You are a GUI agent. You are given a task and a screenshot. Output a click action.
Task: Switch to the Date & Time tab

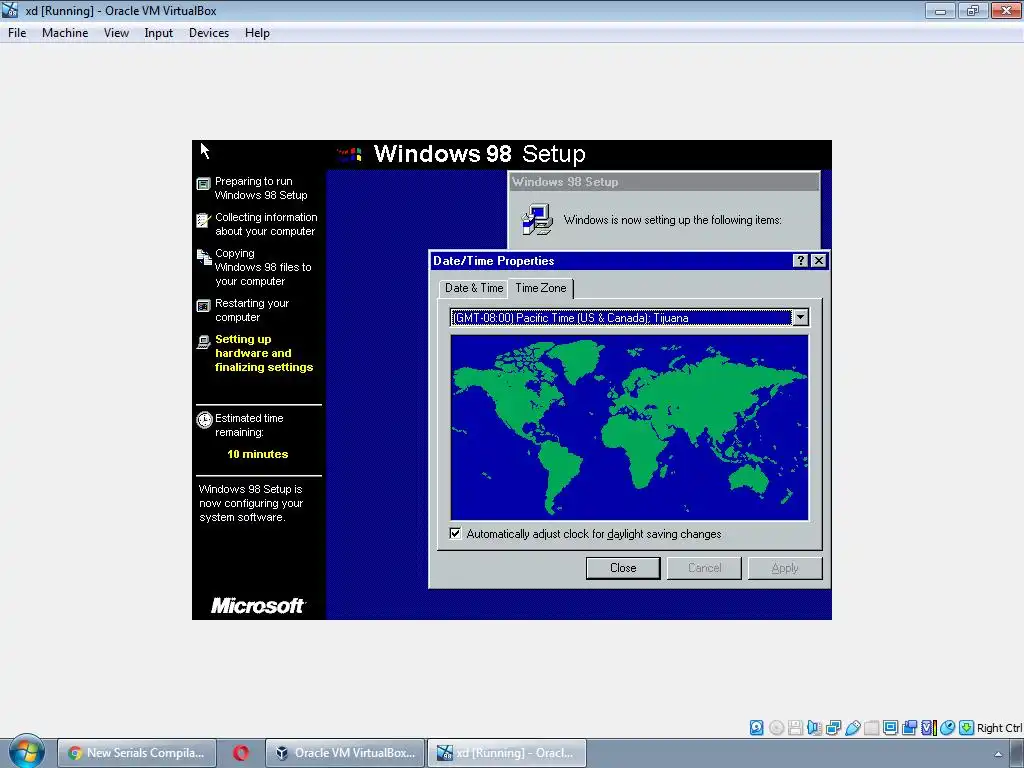click(473, 288)
